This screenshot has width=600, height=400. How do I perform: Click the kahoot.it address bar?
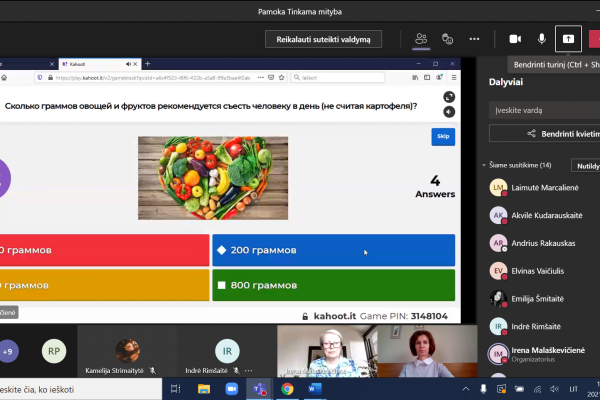point(153,78)
